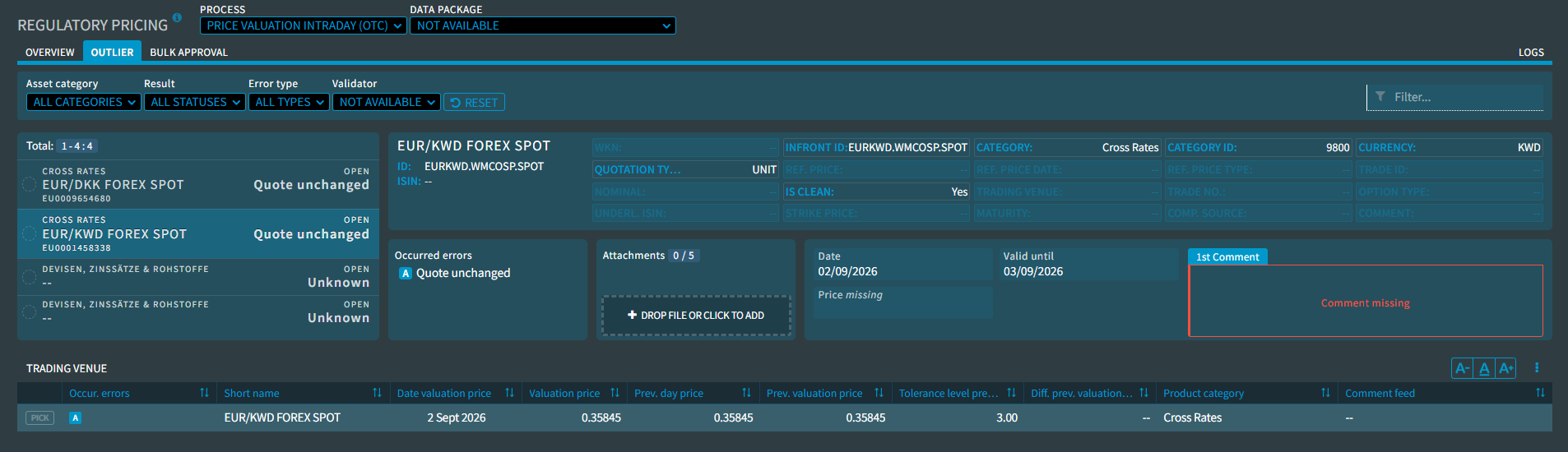This screenshot has height=452, width=1568.
Task: Click the Drop file or click to add area
Action: [696, 316]
